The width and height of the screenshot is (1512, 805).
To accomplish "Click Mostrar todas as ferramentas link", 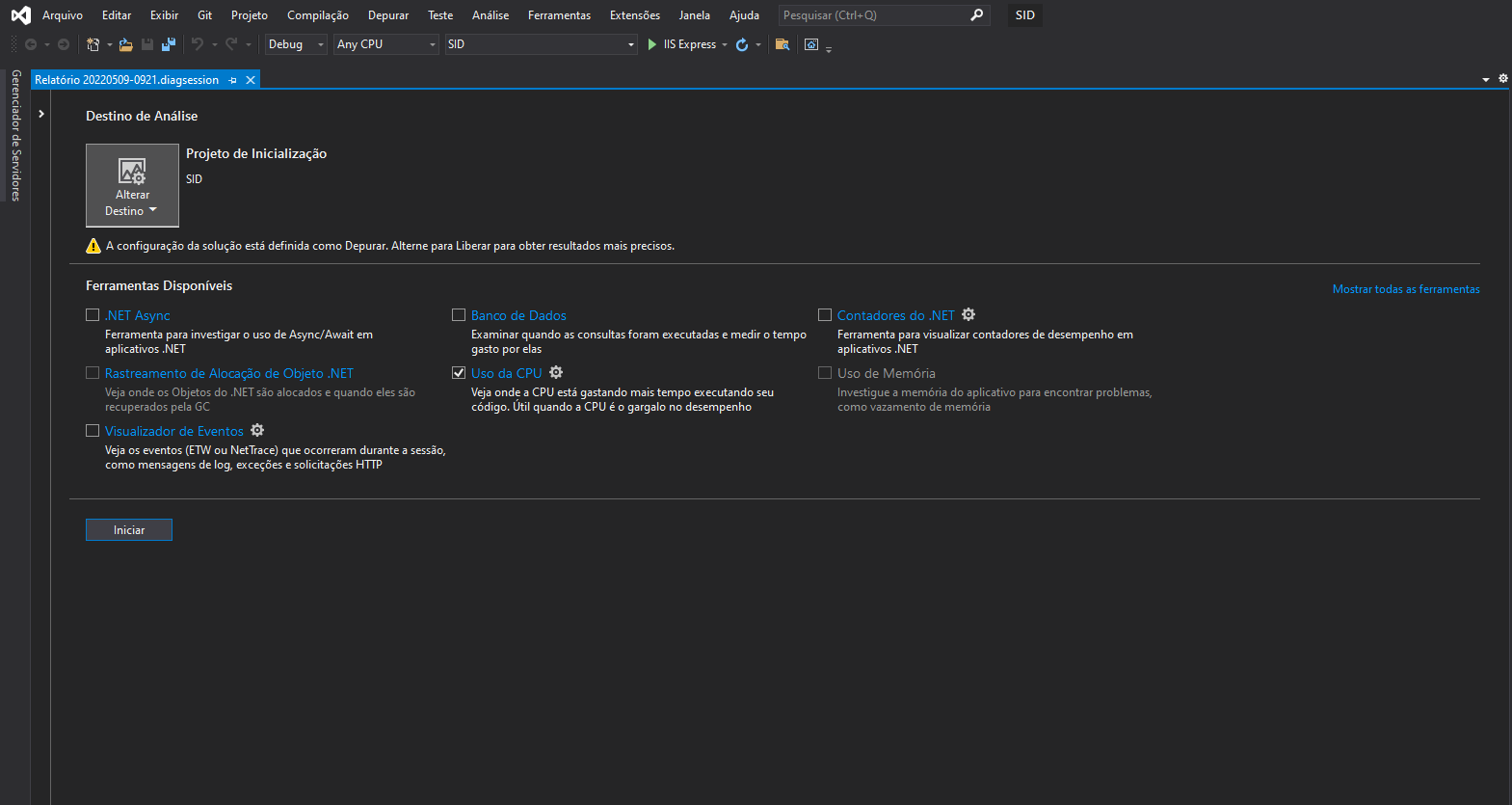I will pyautogui.click(x=1406, y=289).
